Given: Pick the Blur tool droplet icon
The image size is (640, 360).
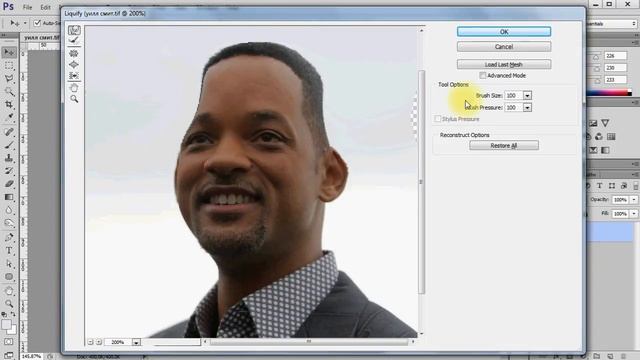Looking at the screenshot, I should (9, 210).
